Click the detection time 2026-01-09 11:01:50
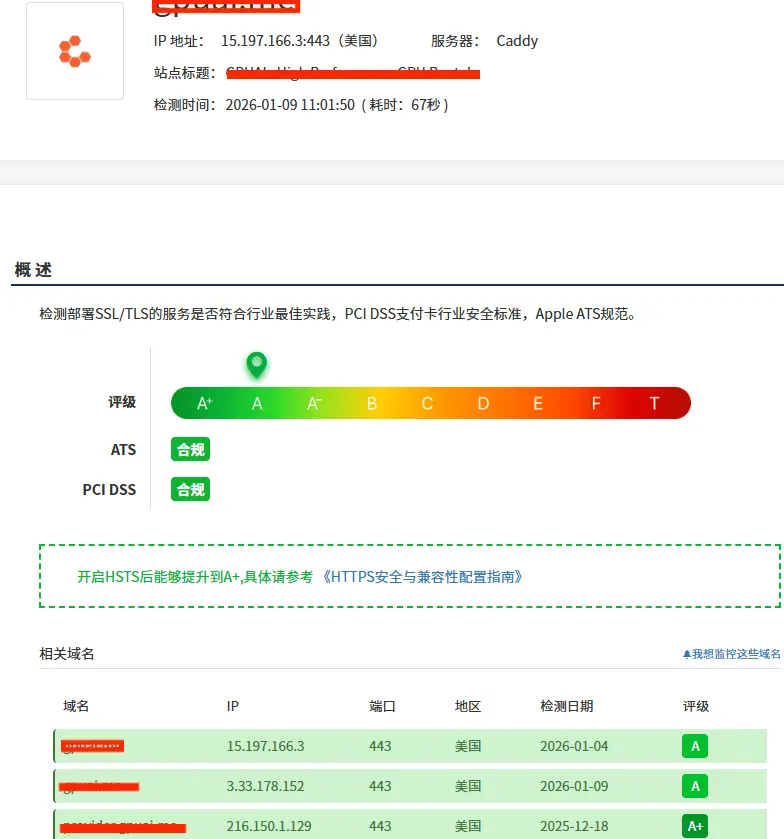The height and width of the screenshot is (839, 784). (x=290, y=105)
